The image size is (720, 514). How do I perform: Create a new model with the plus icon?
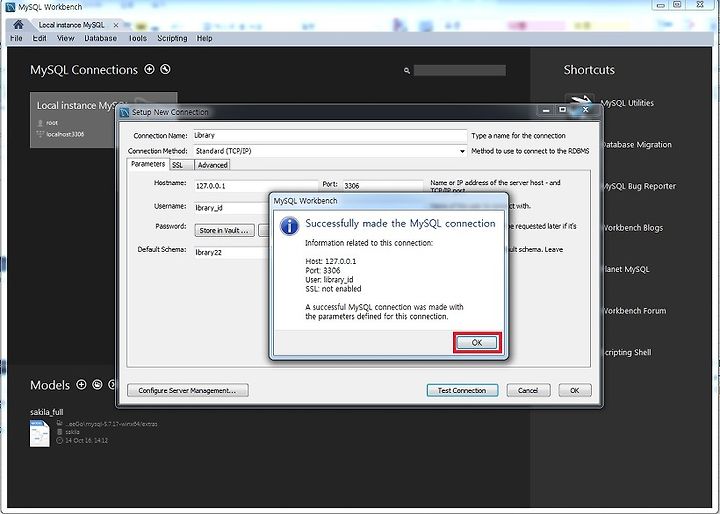pos(81,384)
